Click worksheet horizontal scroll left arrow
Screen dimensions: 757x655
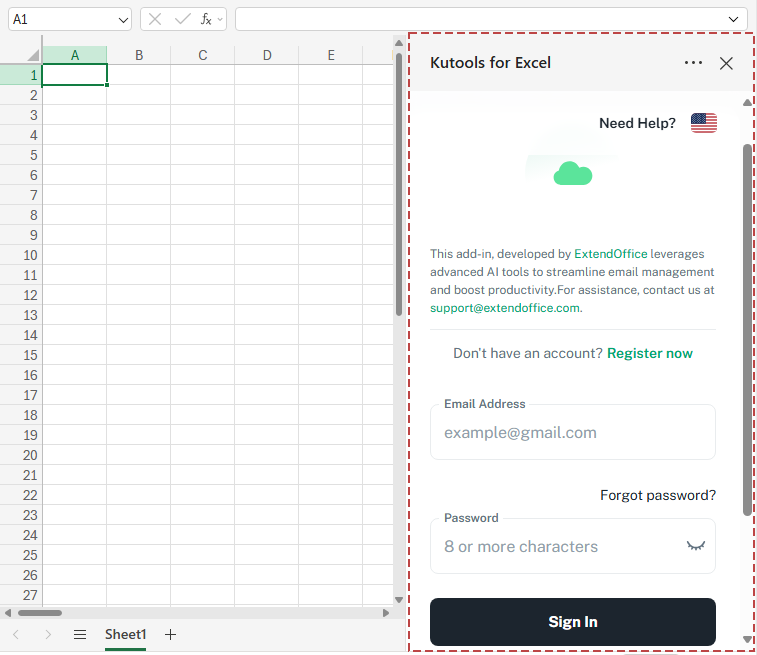[8, 613]
